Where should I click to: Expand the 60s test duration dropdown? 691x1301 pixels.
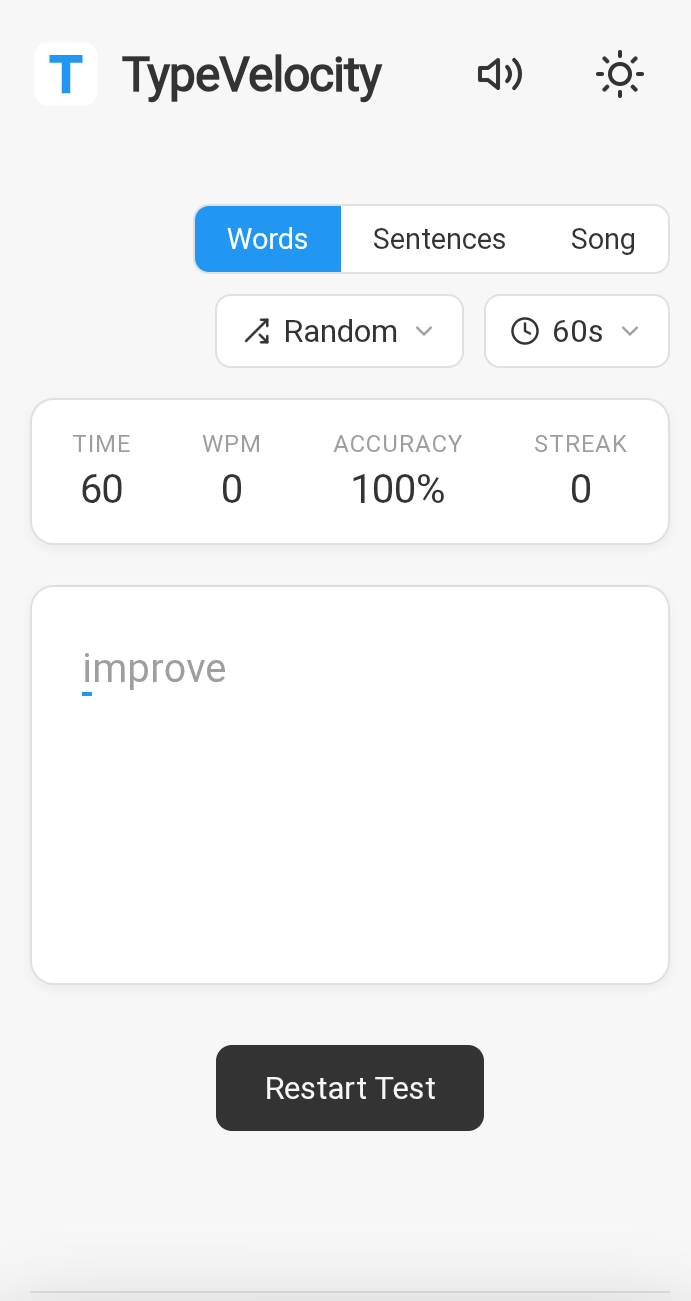click(x=576, y=330)
